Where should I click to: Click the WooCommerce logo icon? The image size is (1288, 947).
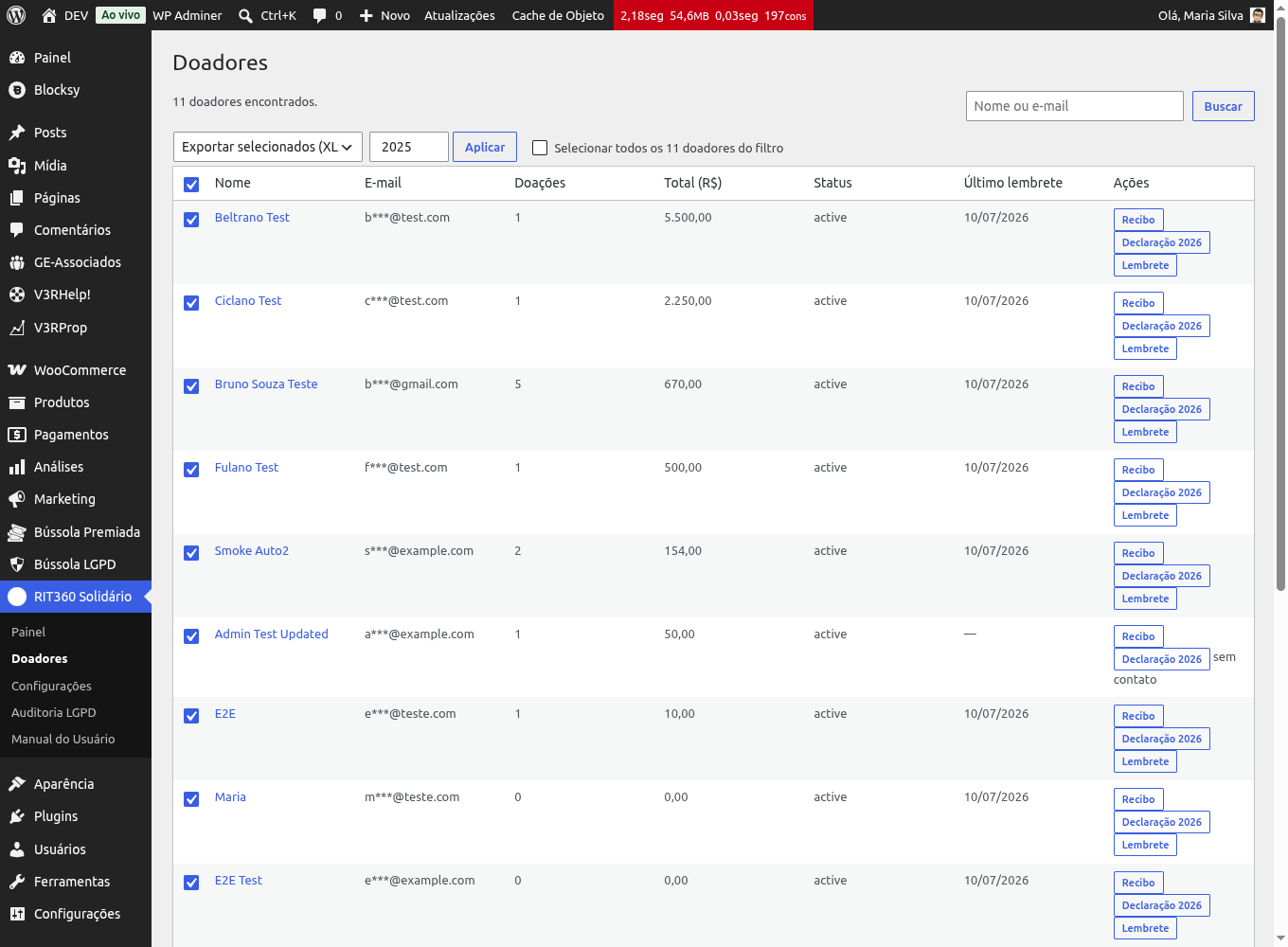click(17, 370)
